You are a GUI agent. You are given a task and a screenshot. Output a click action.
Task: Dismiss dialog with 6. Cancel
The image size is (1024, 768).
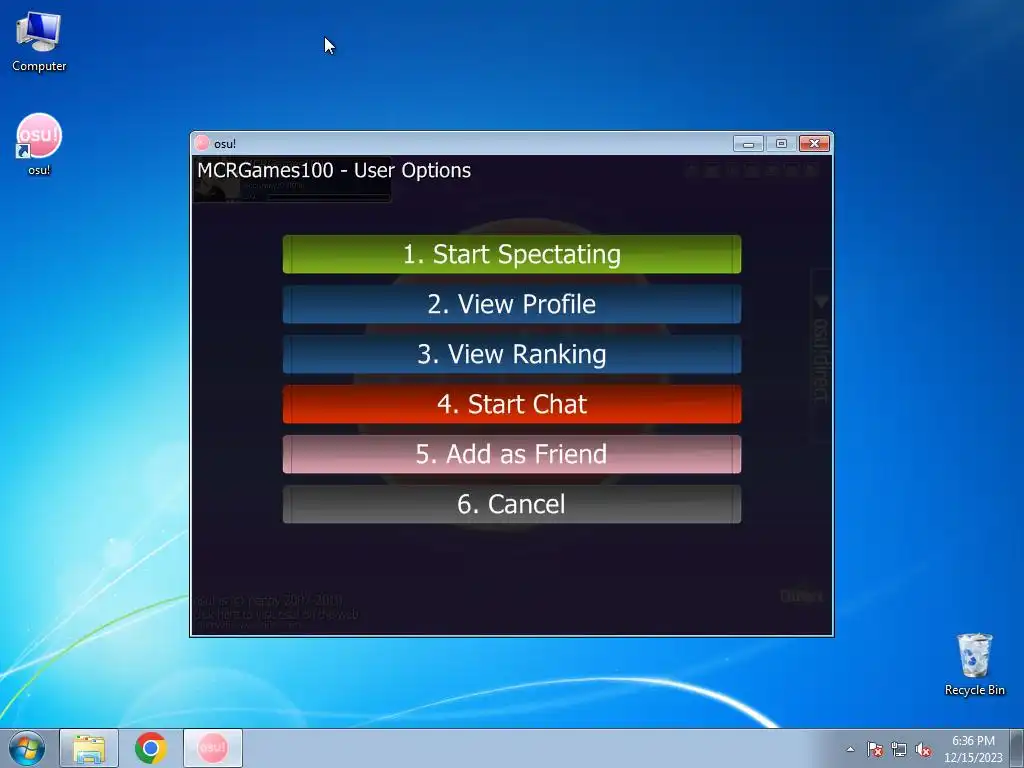tap(511, 504)
